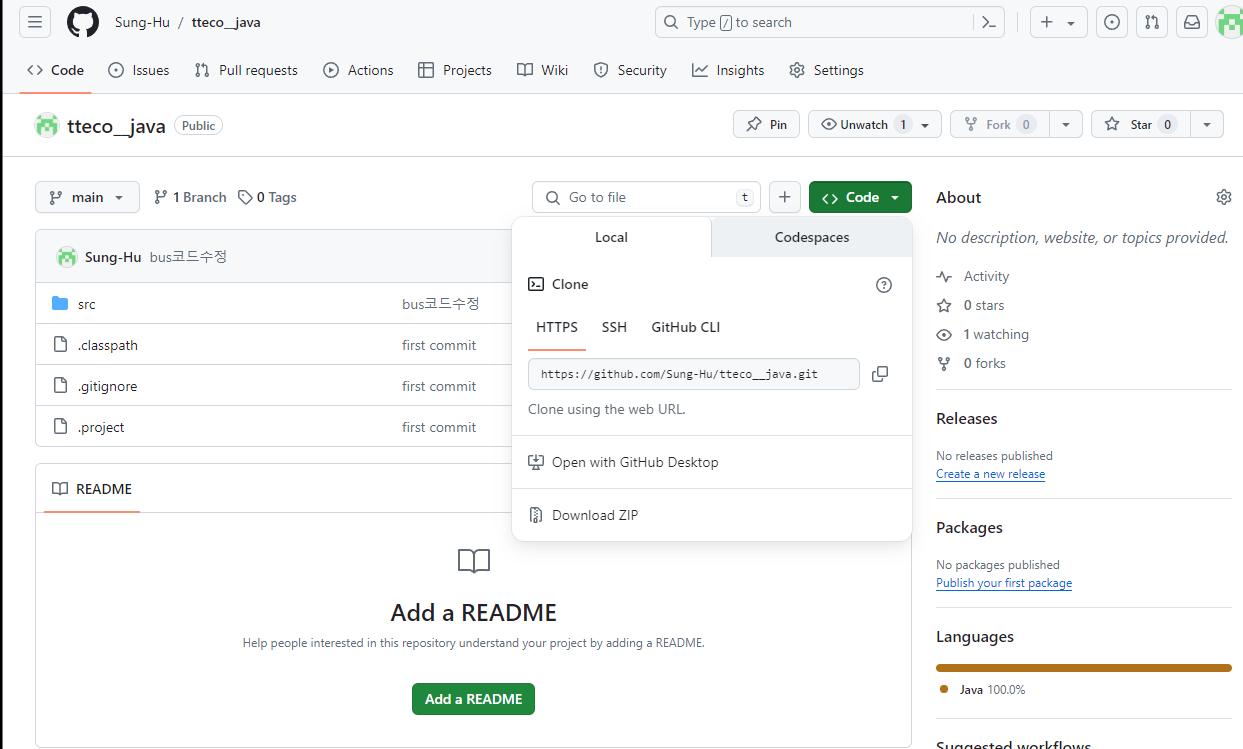Click the Sung-Hu commit author avatar
1243x749 pixels.
(67, 257)
